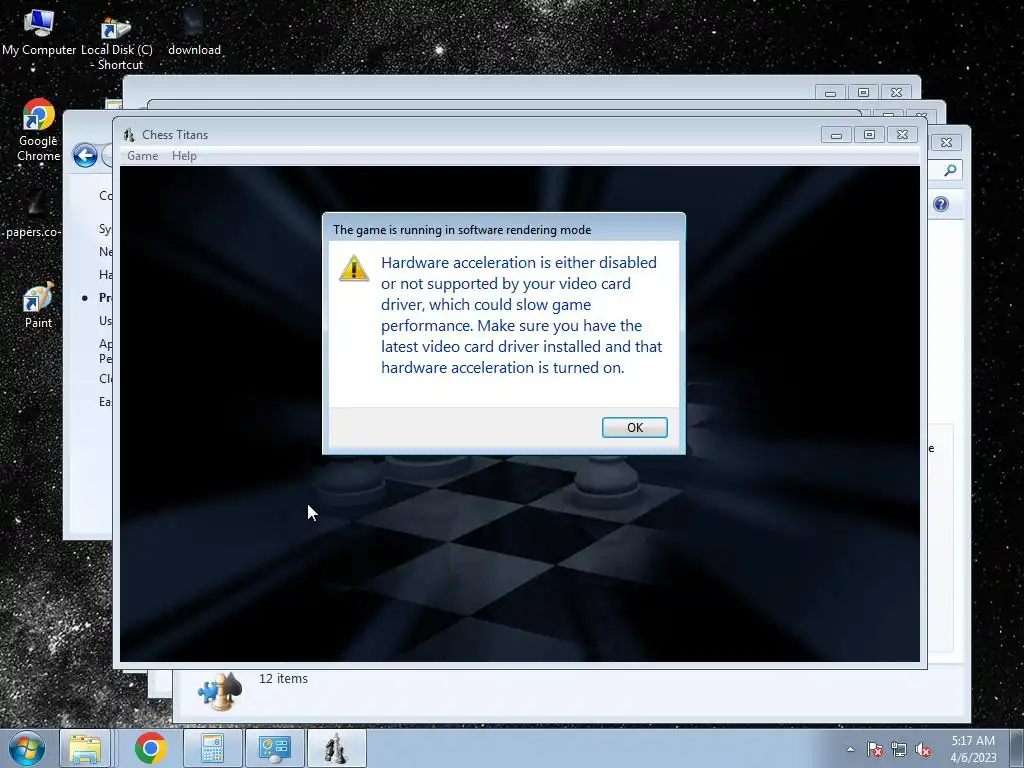Click the Chess Titans title bar icon
The image size is (1024, 768).
coord(129,135)
